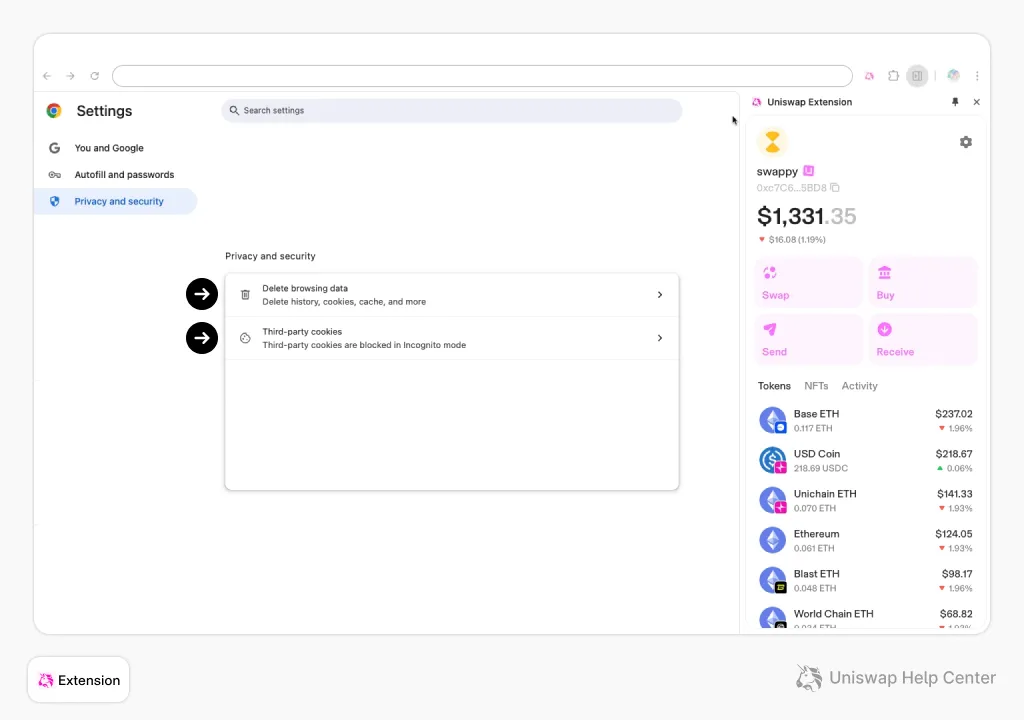Viewport: 1024px width, 720px height.
Task: Open the Swap action
Action: pyautogui.click(x=808, y=283)
